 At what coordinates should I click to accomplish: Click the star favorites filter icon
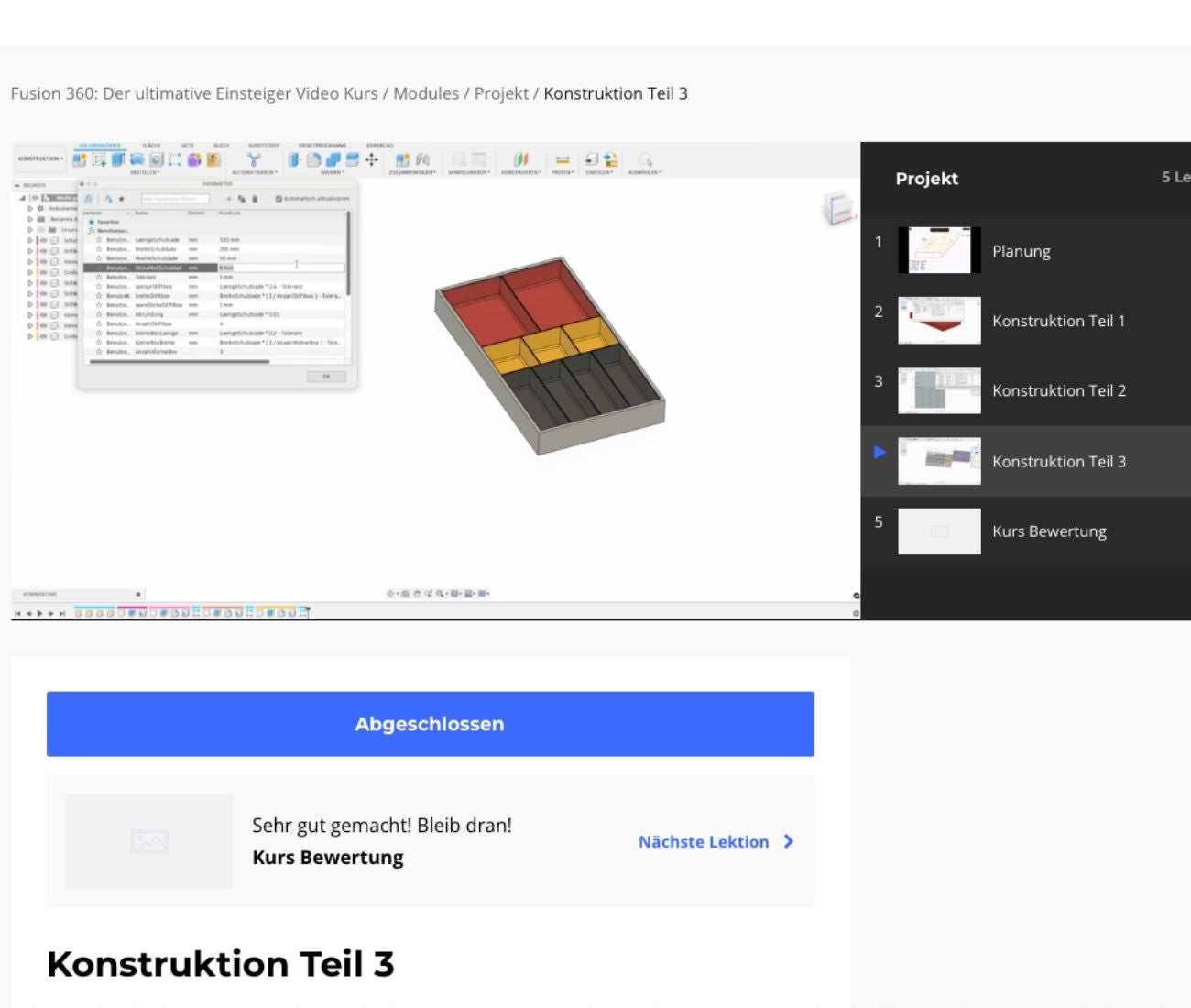[x=121, y=199]
